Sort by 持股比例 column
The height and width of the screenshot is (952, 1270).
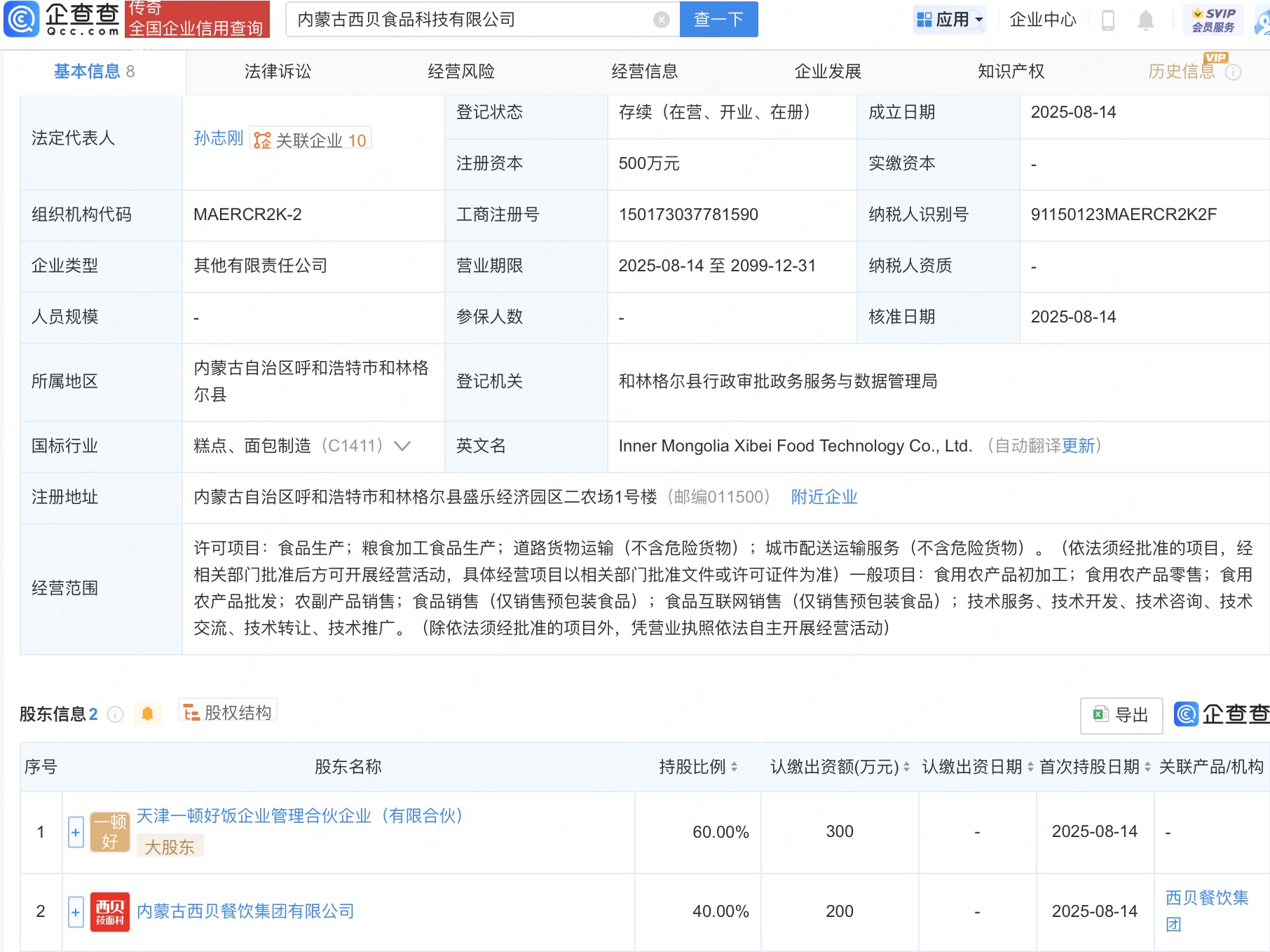734,767
